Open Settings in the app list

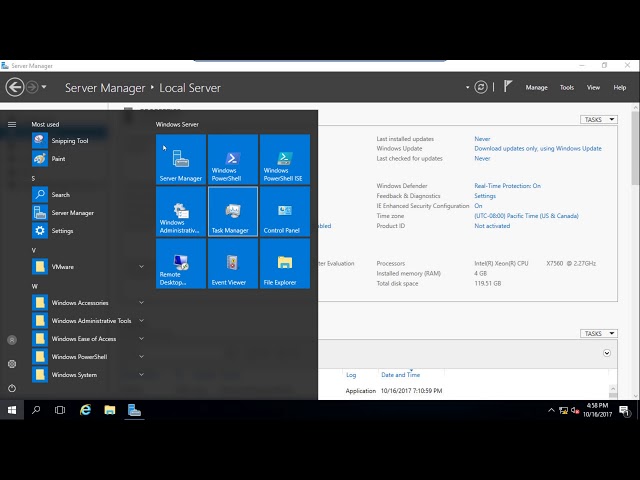[88, 231]
